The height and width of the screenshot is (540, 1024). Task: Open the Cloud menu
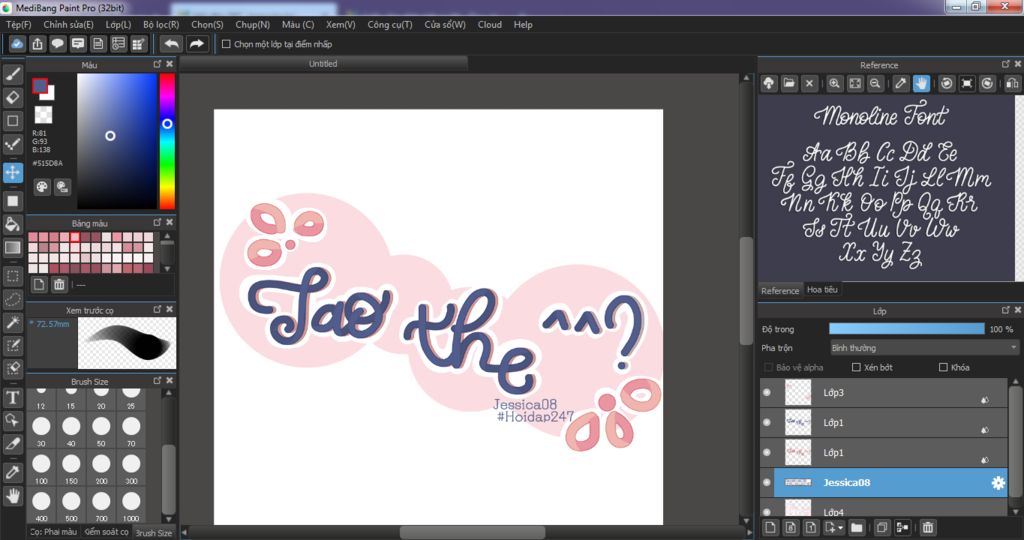490,25
